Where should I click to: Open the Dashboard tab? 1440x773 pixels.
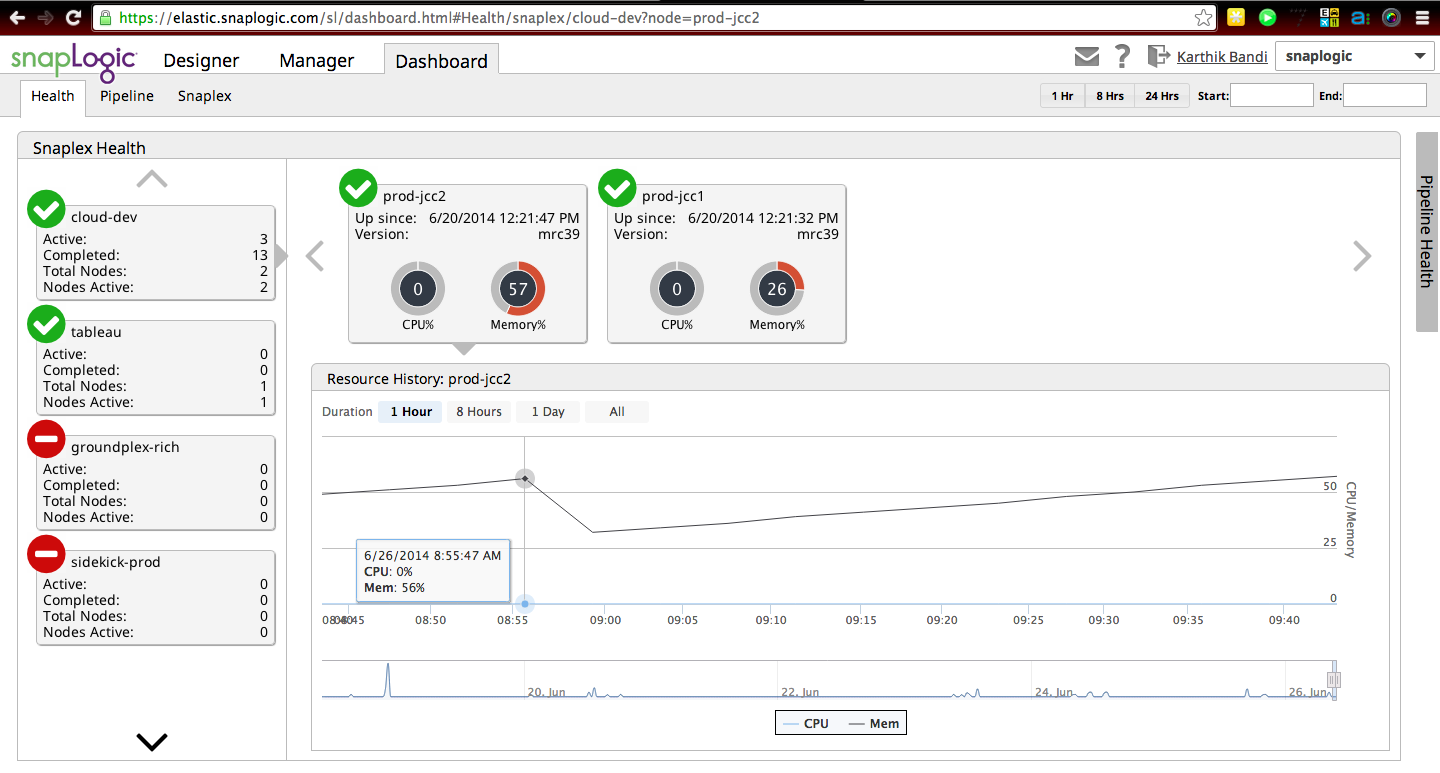441,60
